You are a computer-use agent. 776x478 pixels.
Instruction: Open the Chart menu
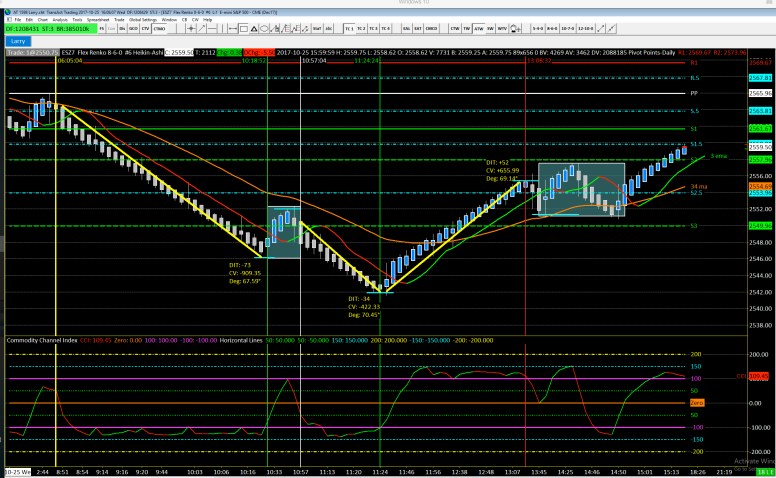tap(42, 19)
